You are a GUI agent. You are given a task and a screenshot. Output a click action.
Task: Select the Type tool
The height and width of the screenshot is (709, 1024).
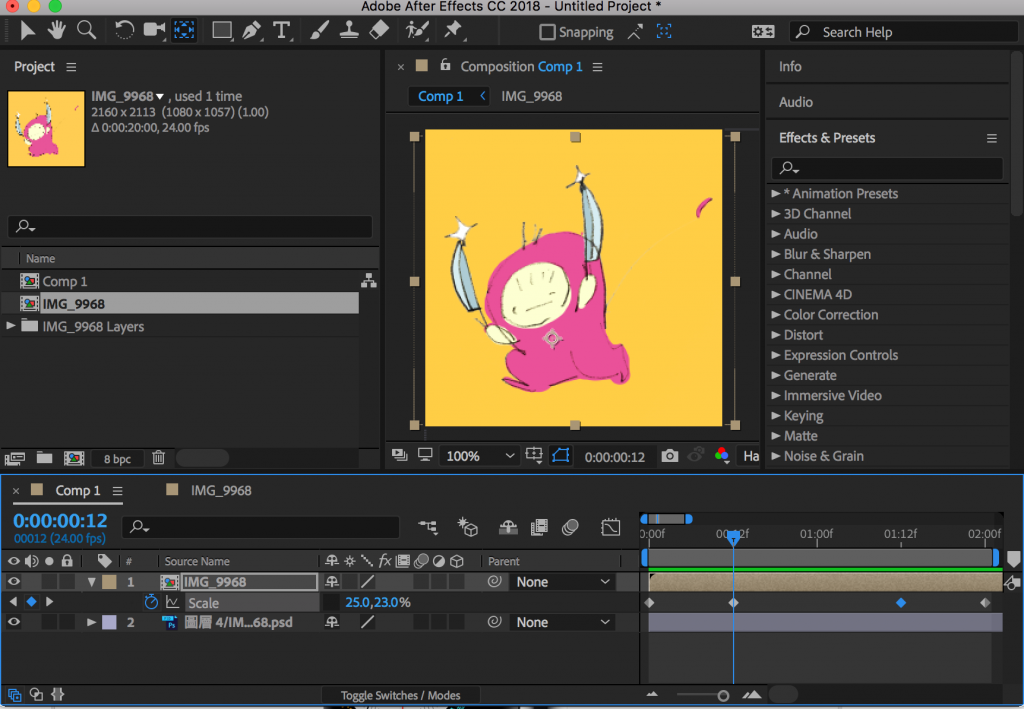point(282,30)
